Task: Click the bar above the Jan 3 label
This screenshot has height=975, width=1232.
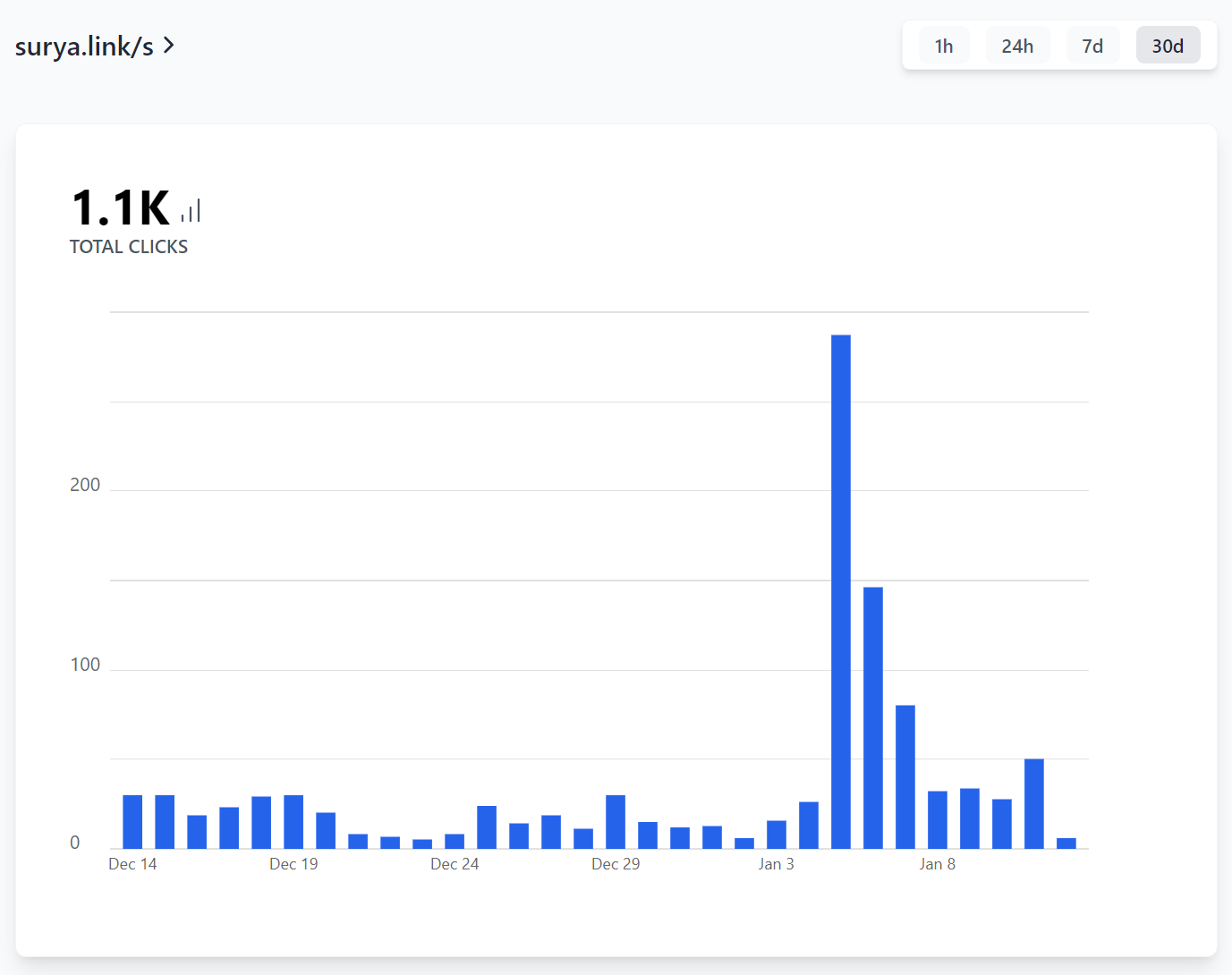Action: pyautogui.click(x=777, y=834)
